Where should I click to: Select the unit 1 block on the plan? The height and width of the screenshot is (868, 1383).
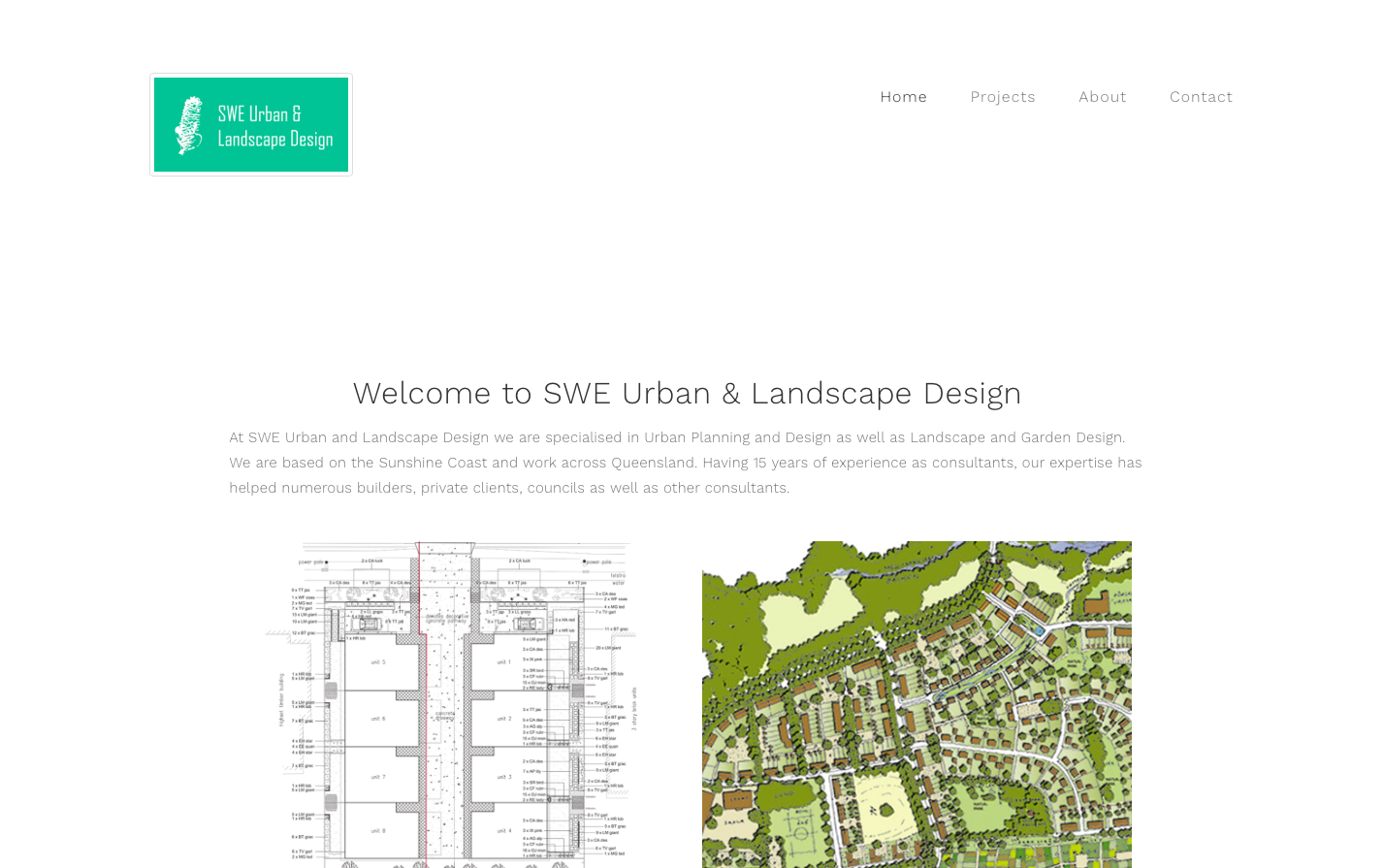pyautogui.click(x=503, y=662)
